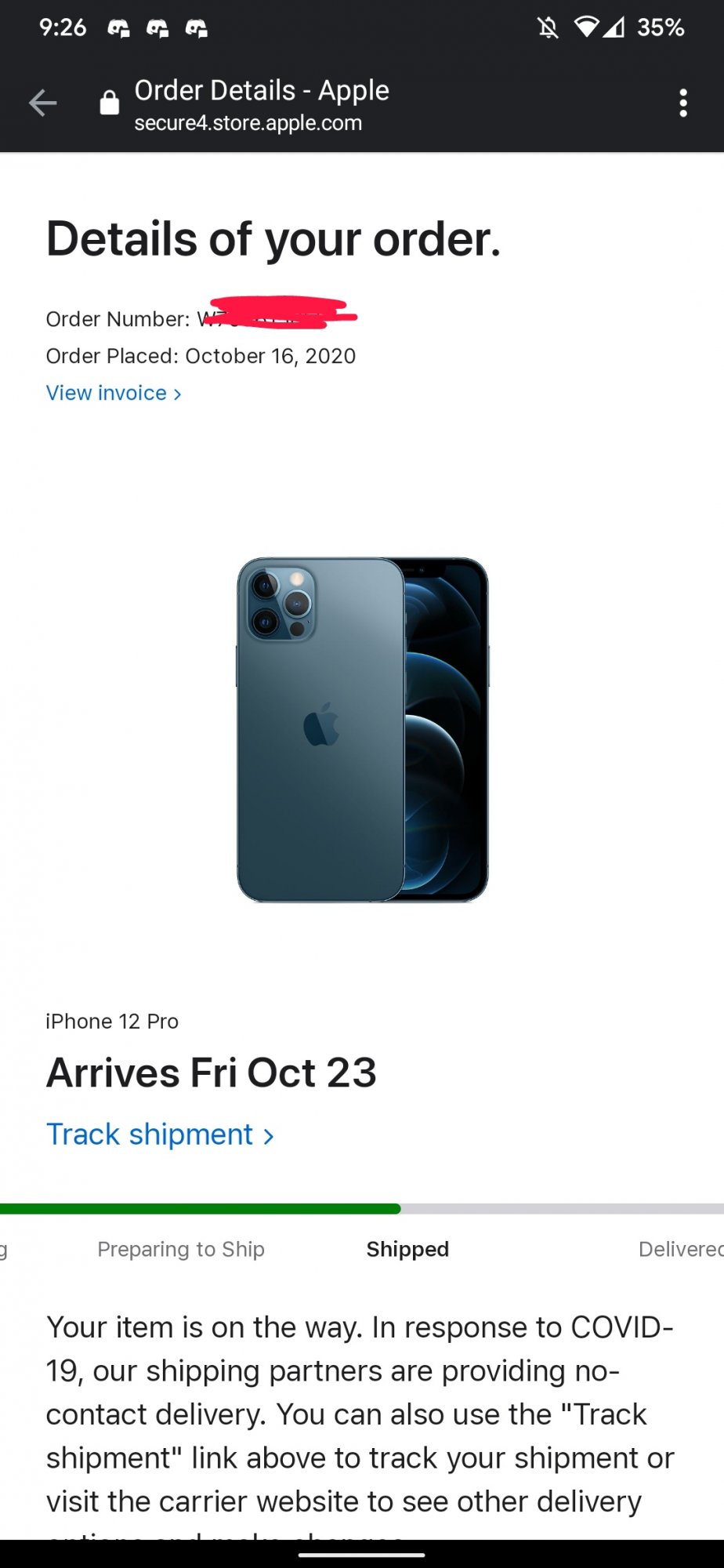724x1568 pixels.
Task: Select the Delivered status step
Action: coord(681,1249)
